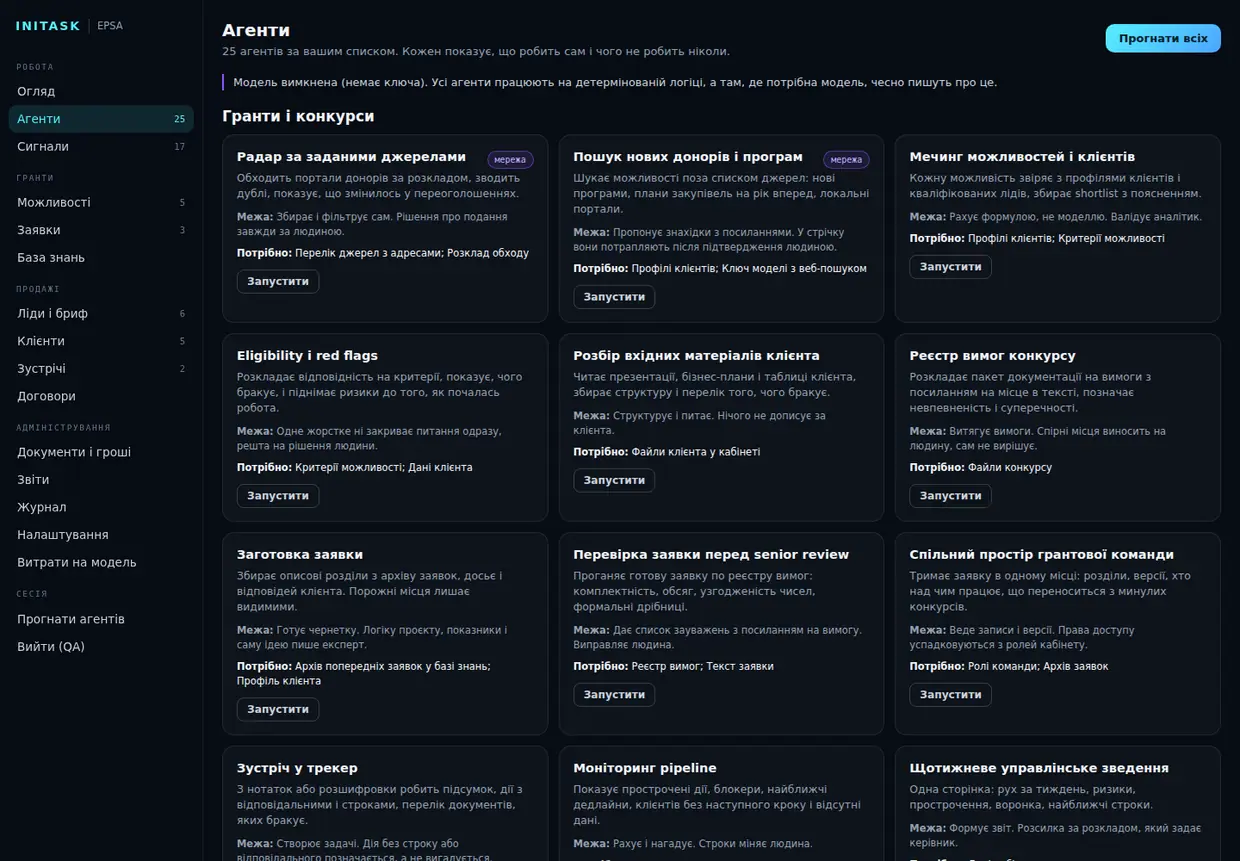Click the Eligibility і red flags title
Viewport: 1240px width, 861px height.
[307, 355]
